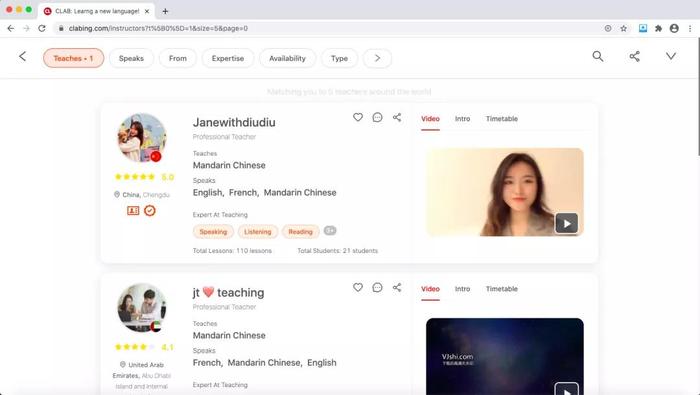Image resolution: width=700 pixels, height=395 pixels.
Task: Click the back arrow in filter bar
Action: pos(22,57)
